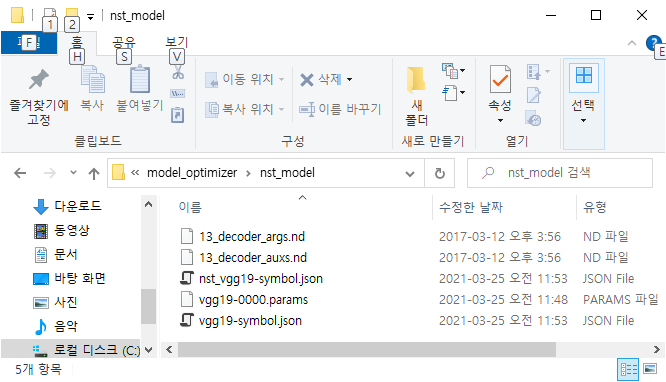This screenshot has width=666, height=382.
Task: Click the vgg19-symbol.json file icon
Action: pyautogui.click(x=187, y=320)
